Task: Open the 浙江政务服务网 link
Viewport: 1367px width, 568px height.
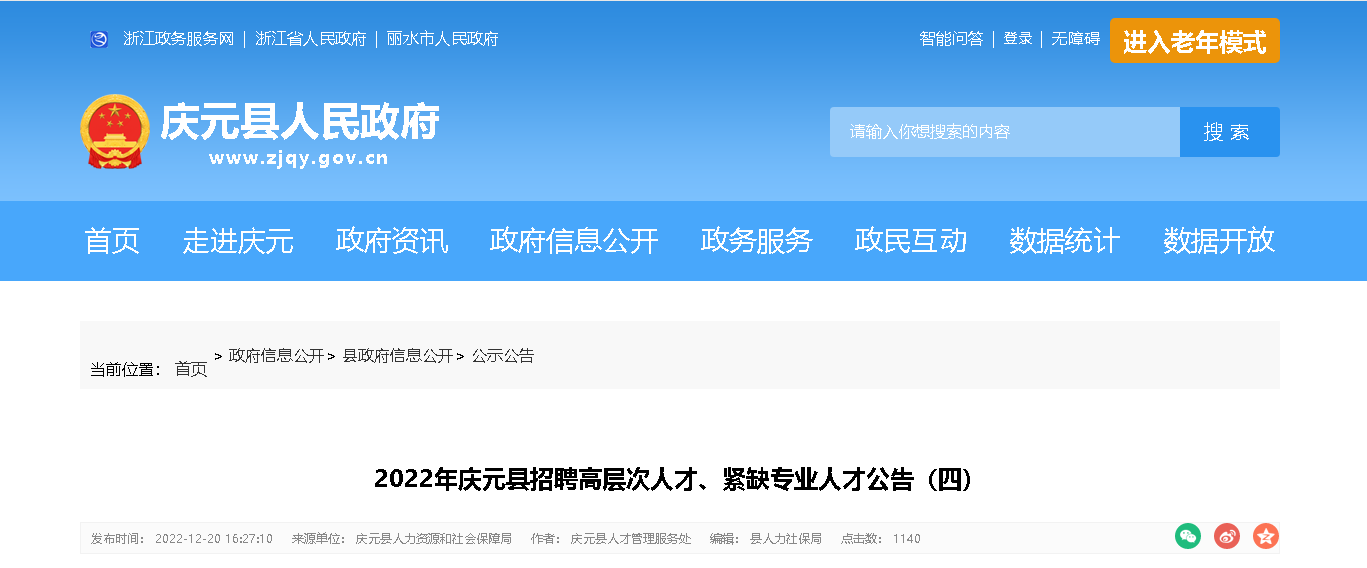Action: [x=178, y=39]
